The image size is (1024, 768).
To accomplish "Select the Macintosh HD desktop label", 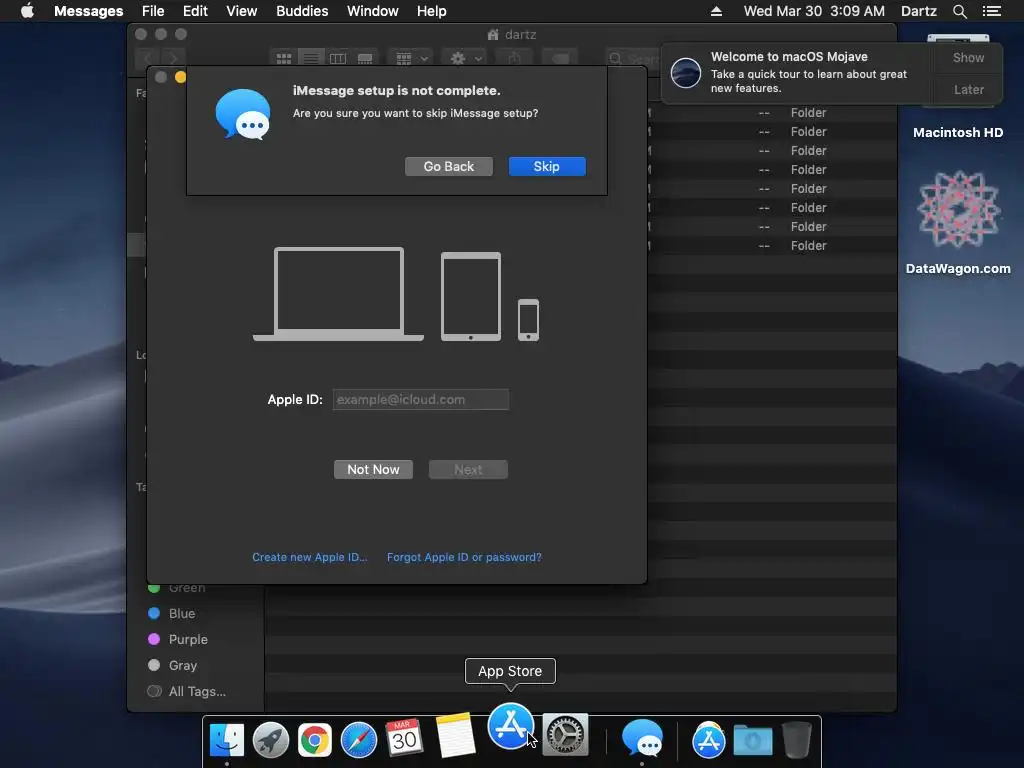I will 957,133.
